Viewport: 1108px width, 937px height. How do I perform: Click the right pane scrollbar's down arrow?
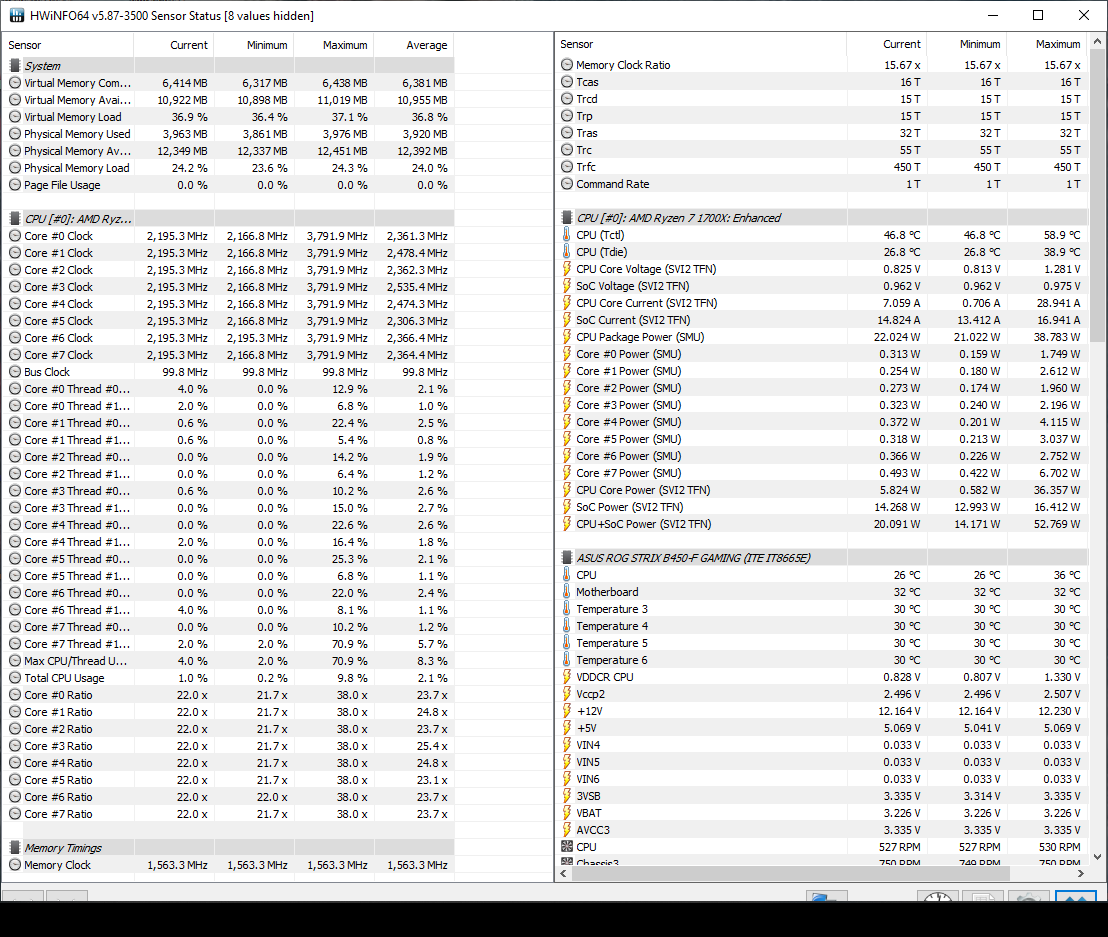point(1097,856)
